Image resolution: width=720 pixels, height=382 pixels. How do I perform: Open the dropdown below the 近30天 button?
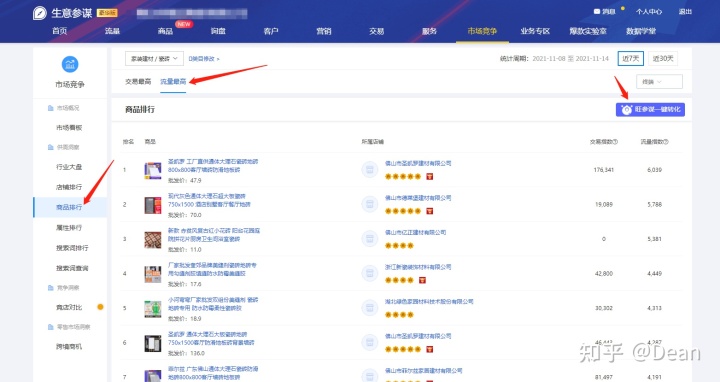point(659,82)
